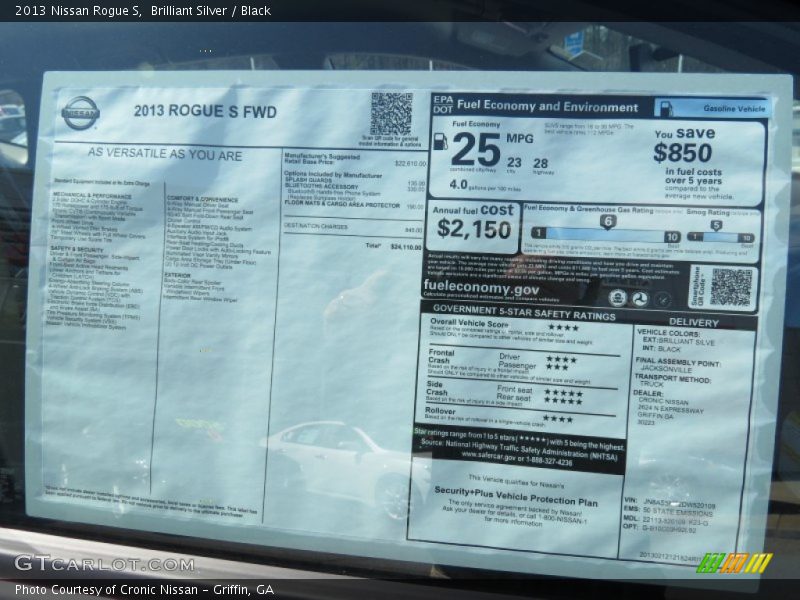Click the www.safercar.gov address line
The height and width of the screenshot is (600, 800).
(516, 458)
